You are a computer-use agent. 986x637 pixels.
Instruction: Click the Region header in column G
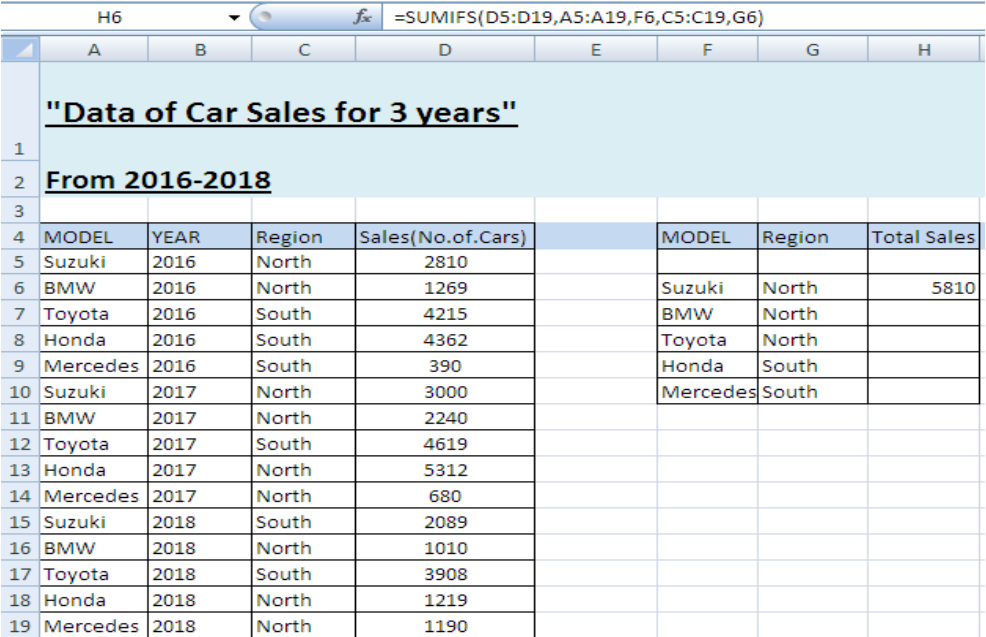coord(812,237)
